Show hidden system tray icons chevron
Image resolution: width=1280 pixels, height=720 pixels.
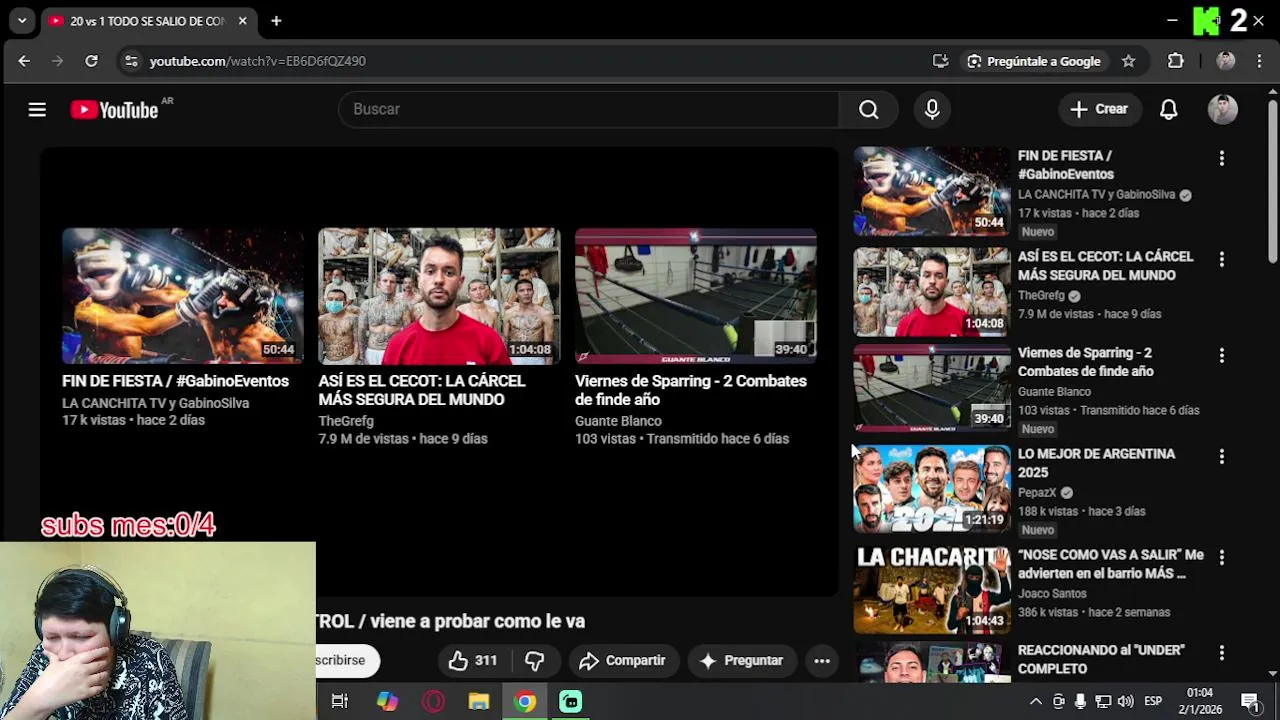pyautogui.click(x=1035, y=701)
